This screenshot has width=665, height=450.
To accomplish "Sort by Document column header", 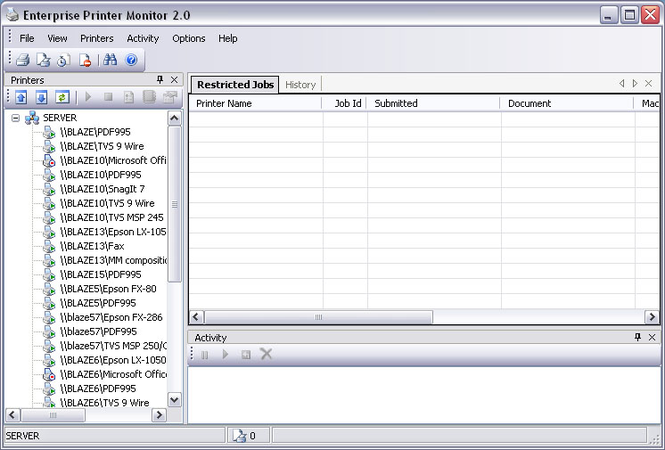I will 567,103.
